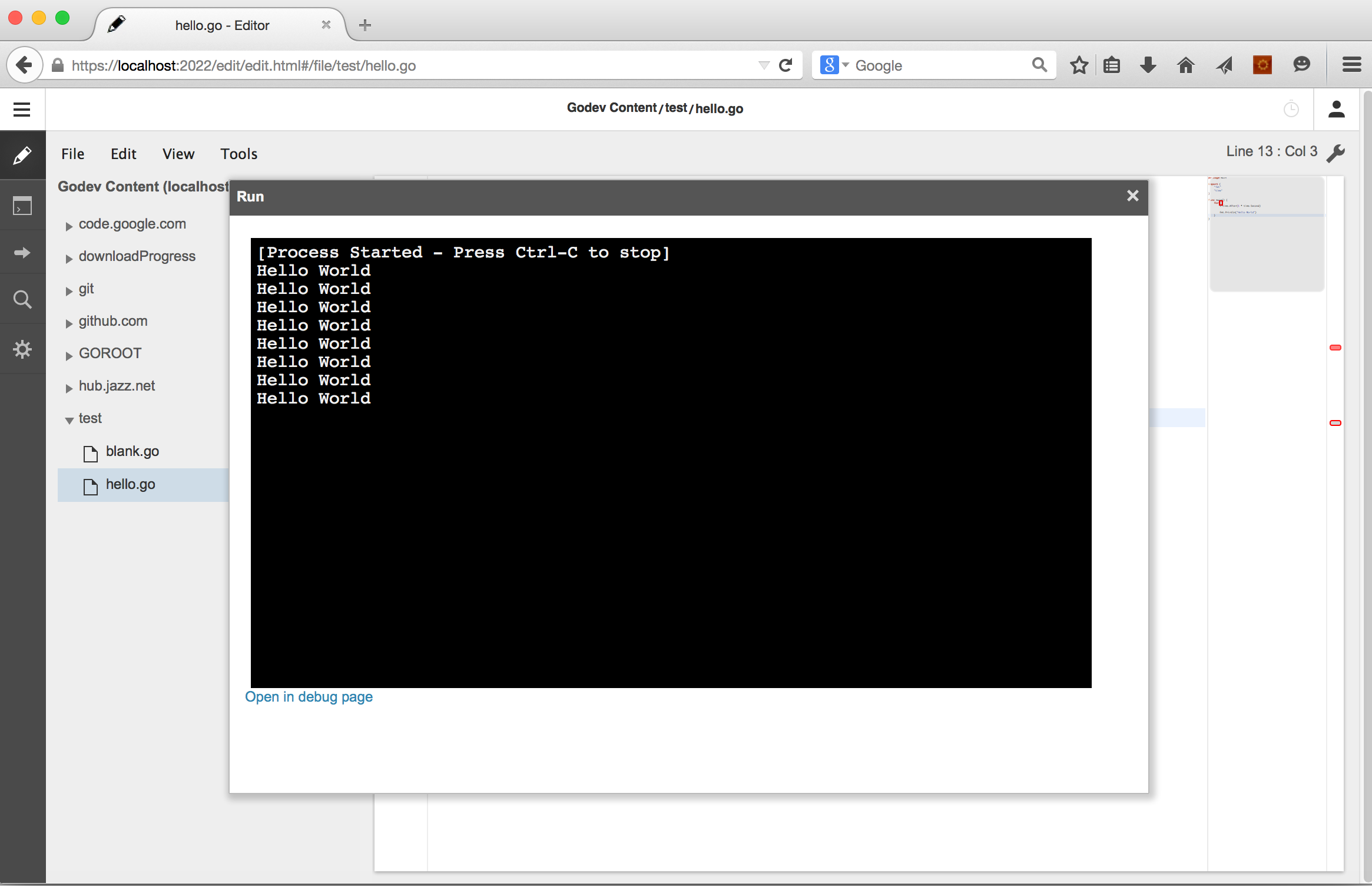
Task: Close the Run dialog
Action: tap(1132, 196)
